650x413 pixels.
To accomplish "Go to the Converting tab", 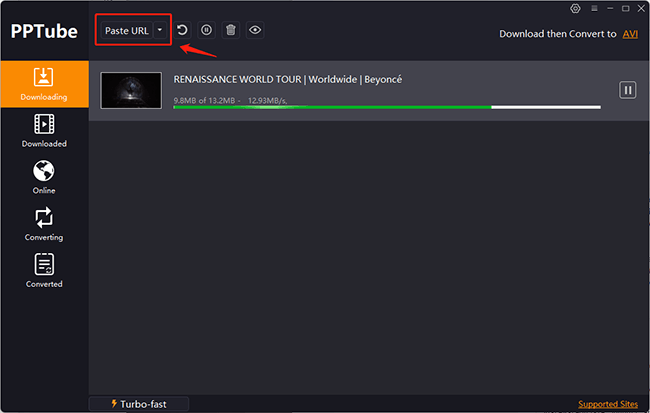I will (44, 224).
